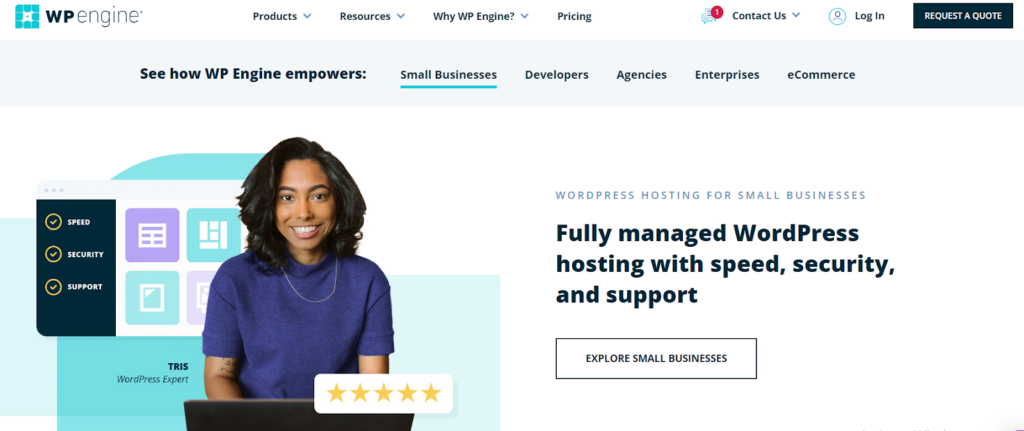Image resolution: width=1024 pixels, height=431 pixels.
Task: Click the Speed checkmark circle
Action: (54, 222)
